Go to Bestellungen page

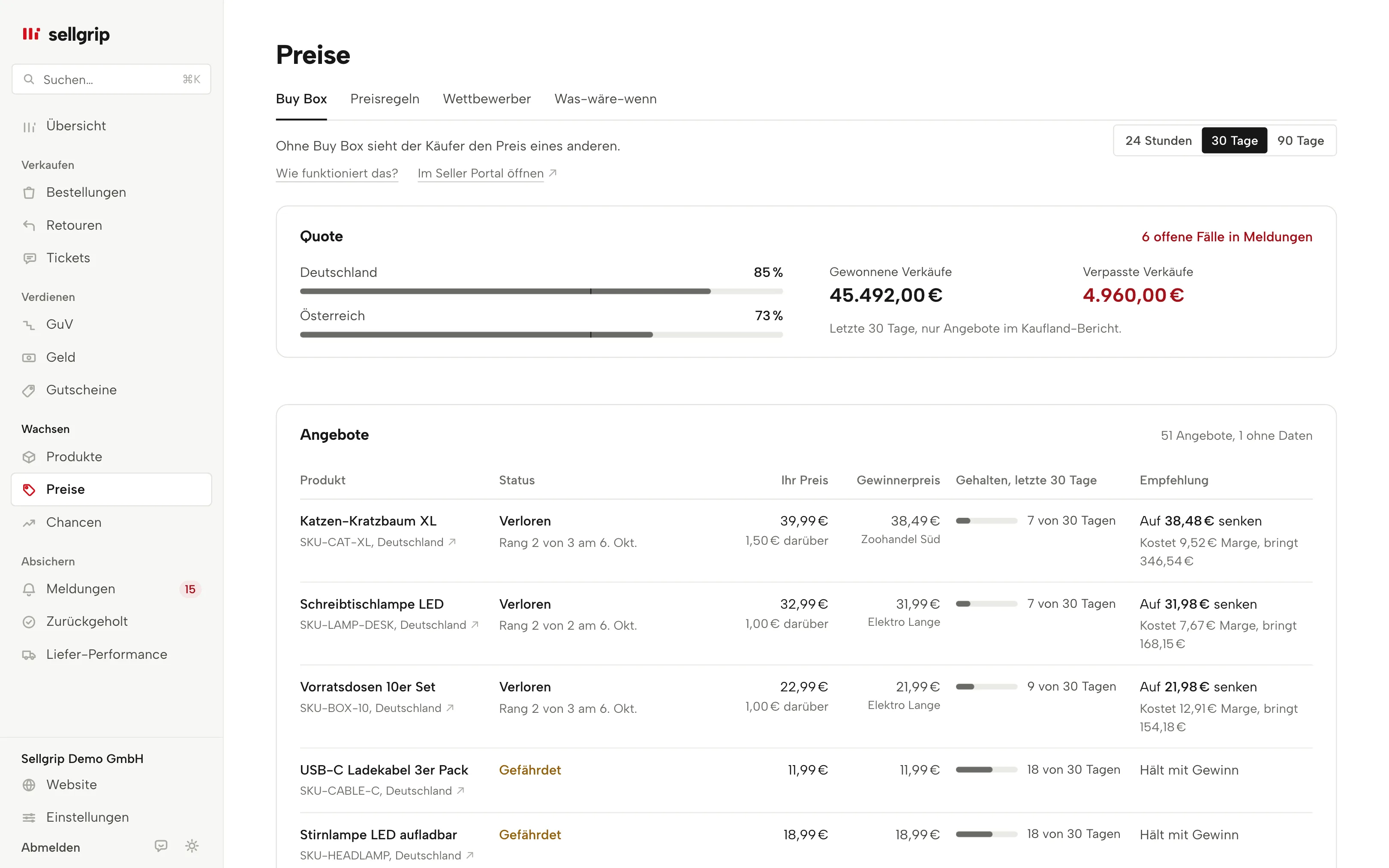coord(111,192)
